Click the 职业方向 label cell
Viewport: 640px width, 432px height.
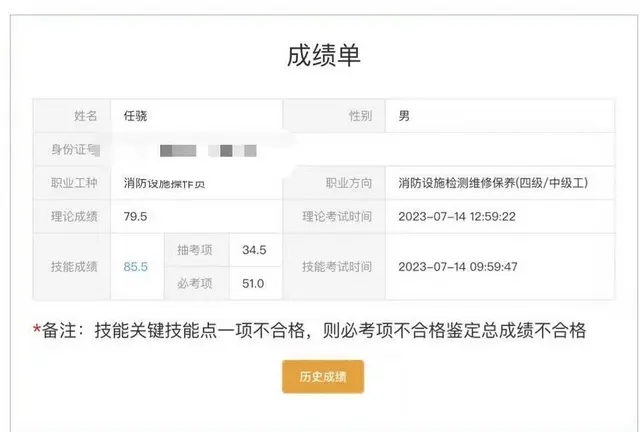[x=334, y=183]
